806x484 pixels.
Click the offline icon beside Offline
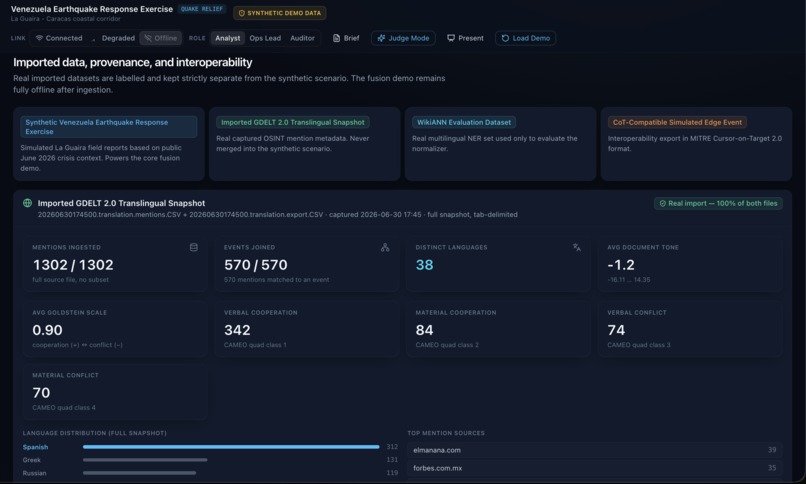tap(148, 38)
